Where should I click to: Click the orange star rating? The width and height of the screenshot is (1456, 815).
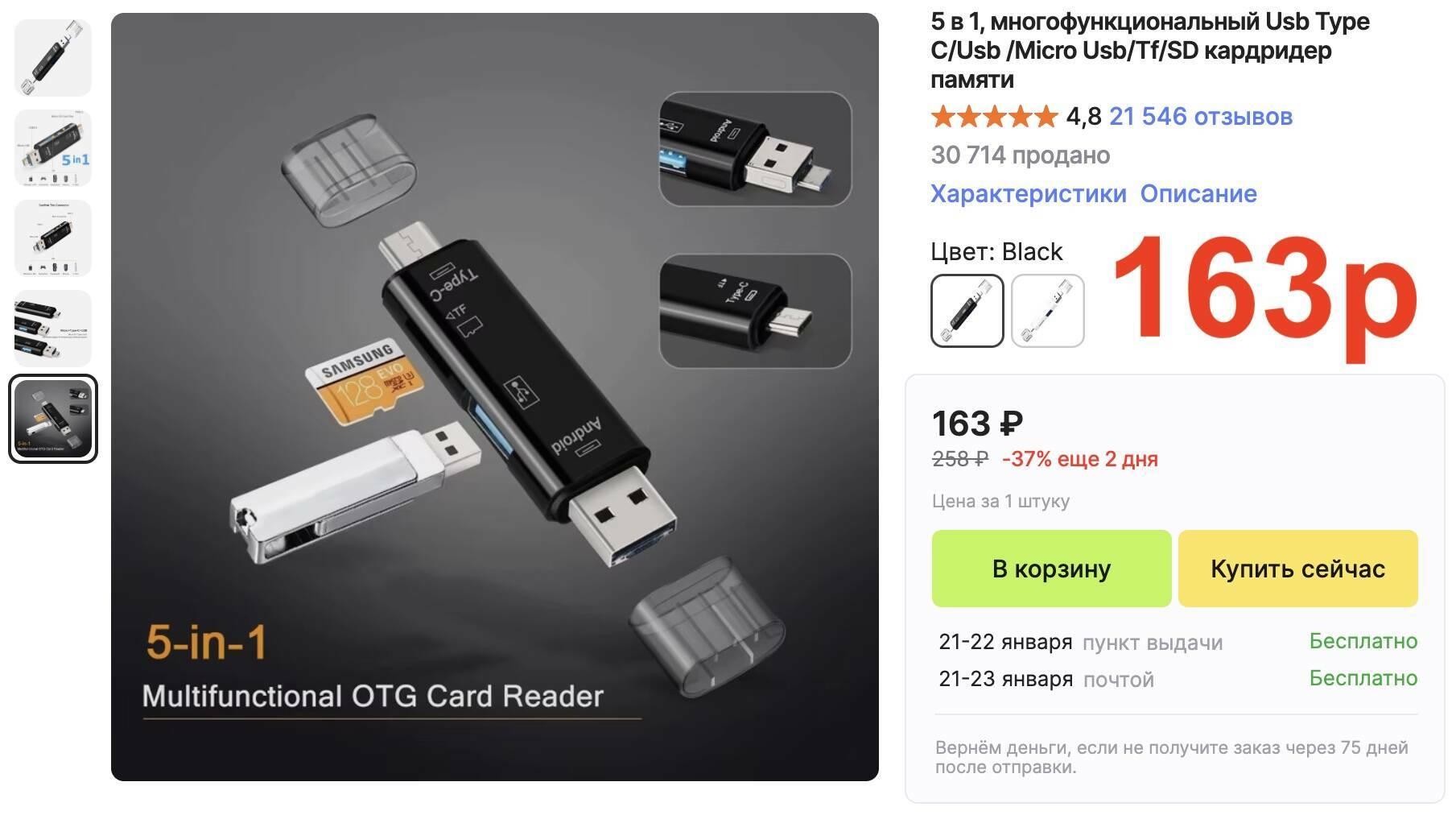pyautogui.click(x=994, y=117)
